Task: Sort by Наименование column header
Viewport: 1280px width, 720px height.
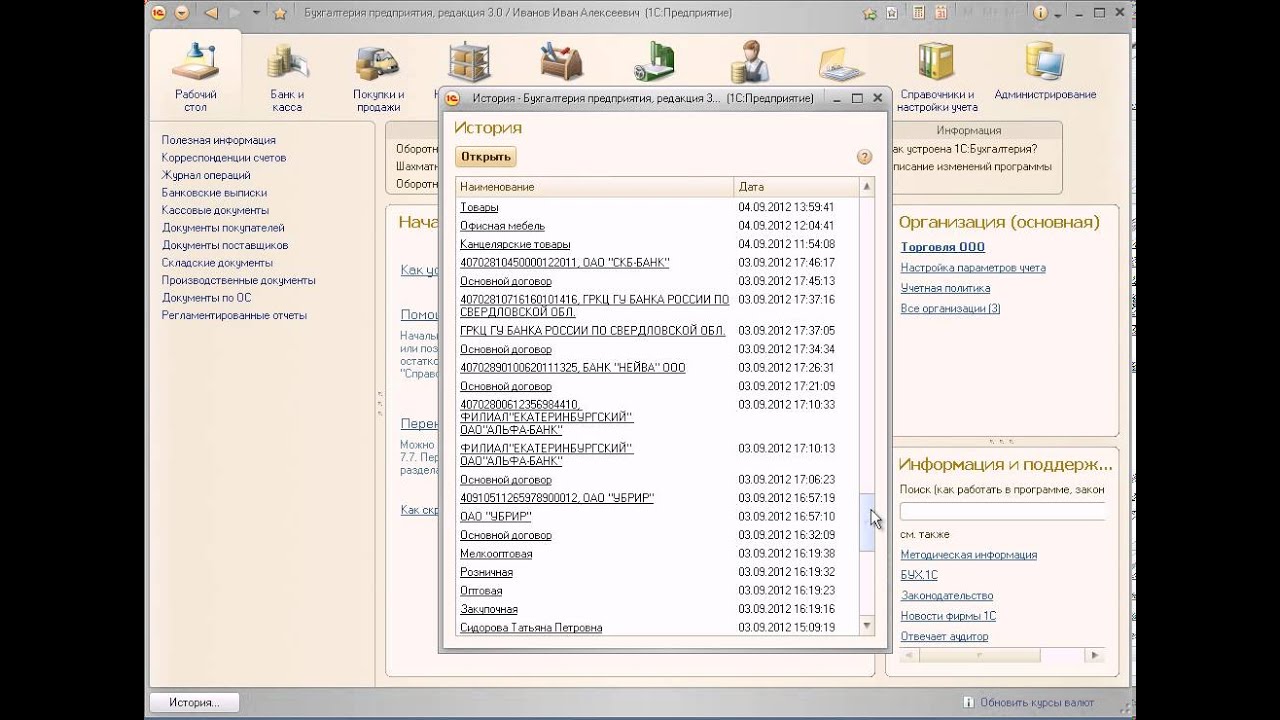Action: click(x=595, y=187)
